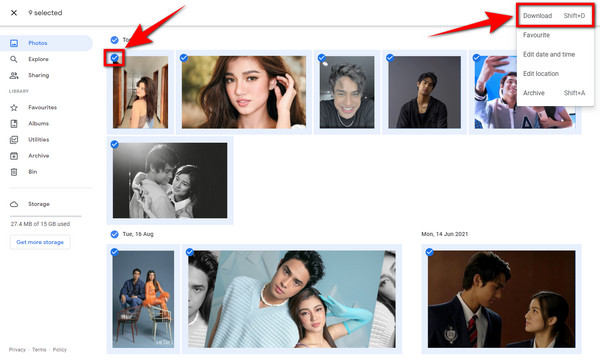Choose Edit date and time from the menu
Image resolution: width=600 pixels, height=361 pixels.
coord(555,54)
